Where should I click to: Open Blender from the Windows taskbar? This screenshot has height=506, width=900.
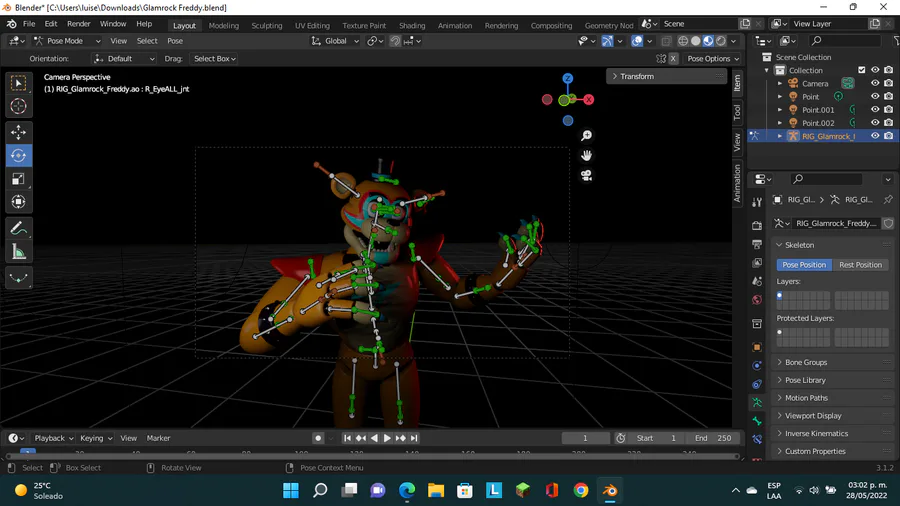click(610, 491)
